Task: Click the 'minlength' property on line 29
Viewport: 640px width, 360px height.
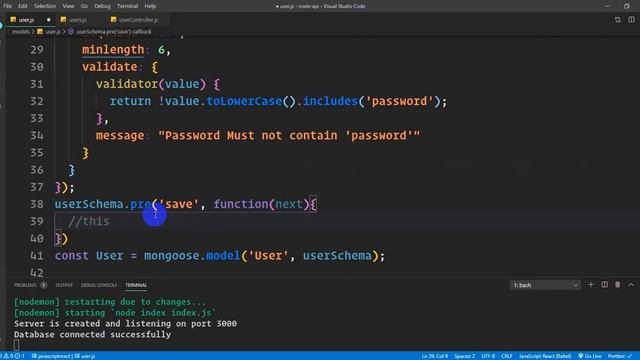Action: pos(113,50)
